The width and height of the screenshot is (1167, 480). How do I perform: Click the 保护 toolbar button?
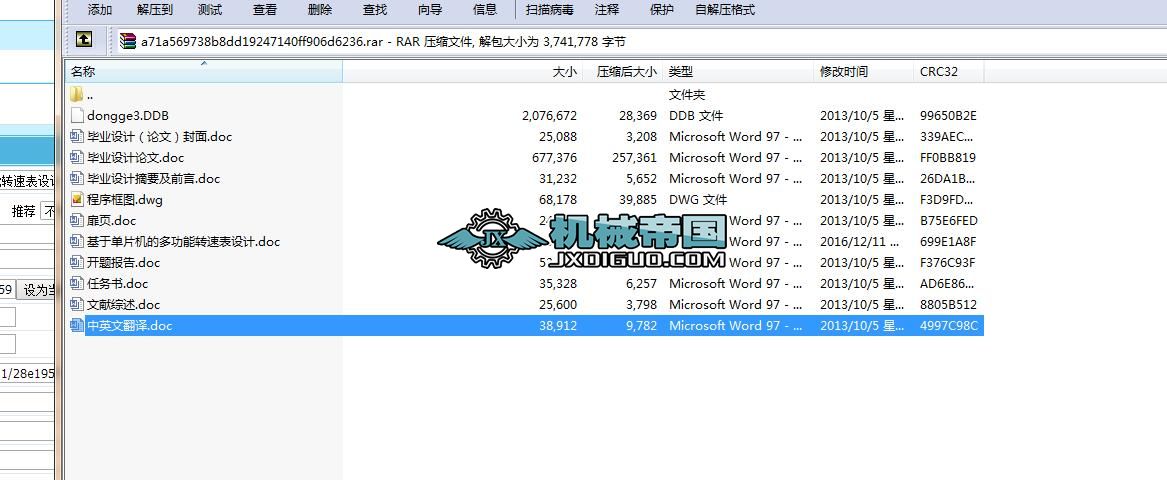(662, 10)
